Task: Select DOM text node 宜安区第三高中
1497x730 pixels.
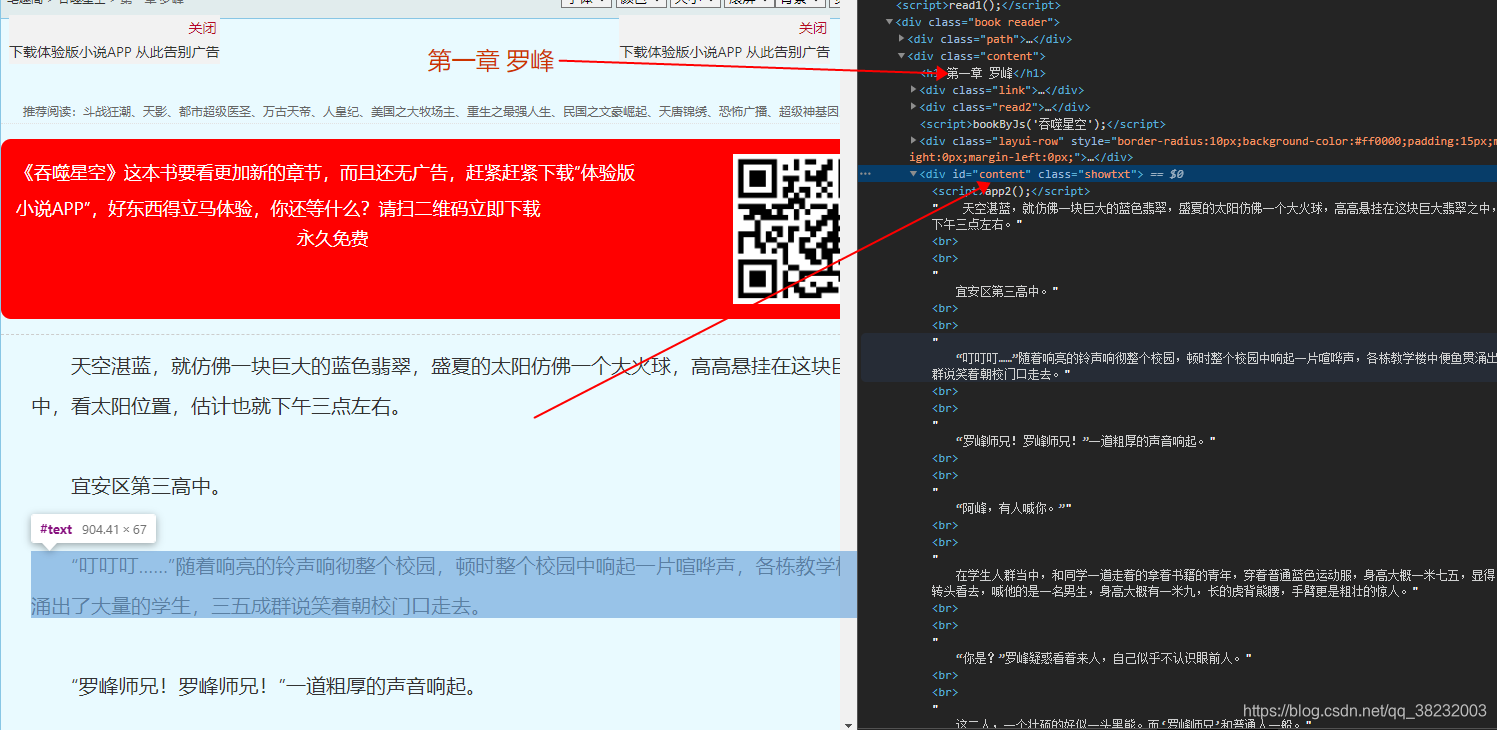Action: pos(1006,291)
